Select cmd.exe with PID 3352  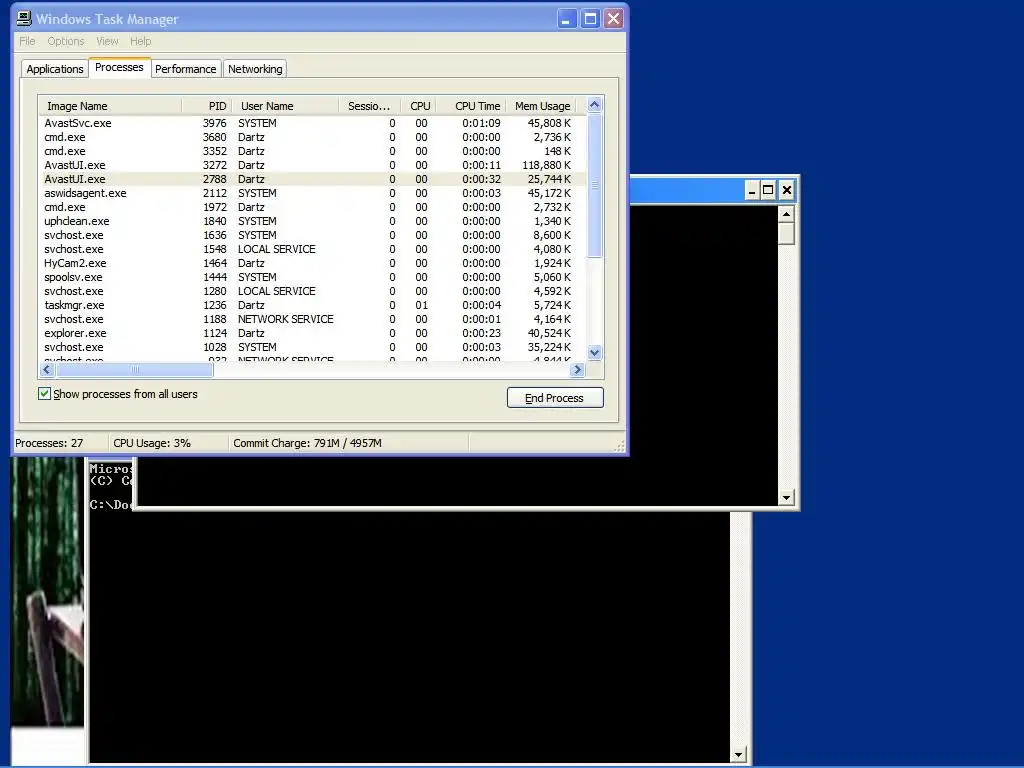click(312, 151)
